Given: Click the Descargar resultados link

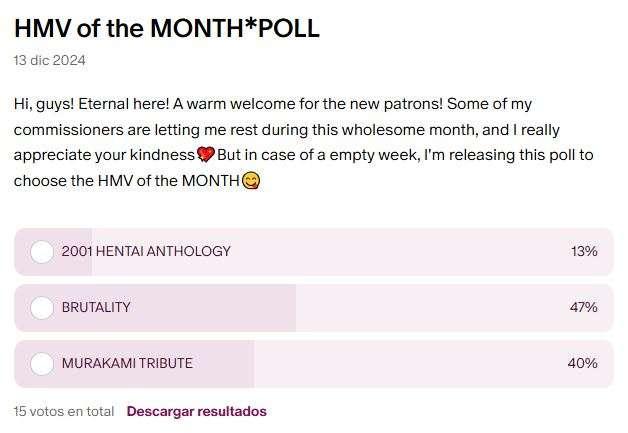Looking at the screenshot, I should point(197,411).
